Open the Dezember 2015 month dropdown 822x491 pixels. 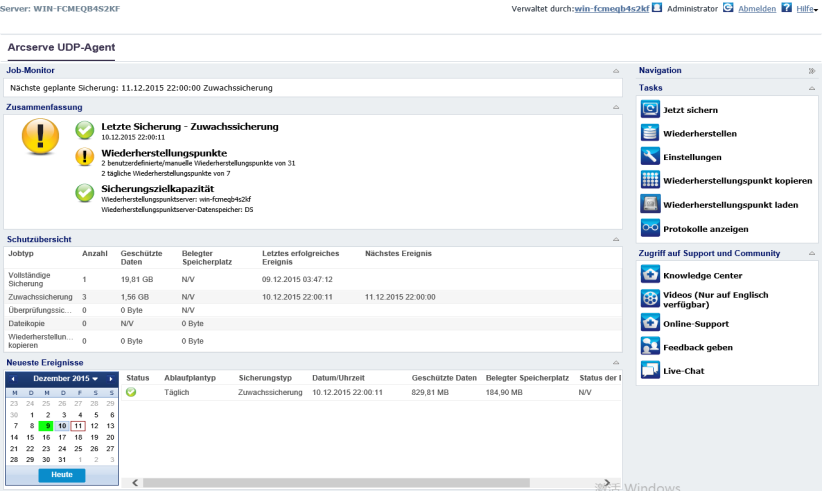[66, 378]
